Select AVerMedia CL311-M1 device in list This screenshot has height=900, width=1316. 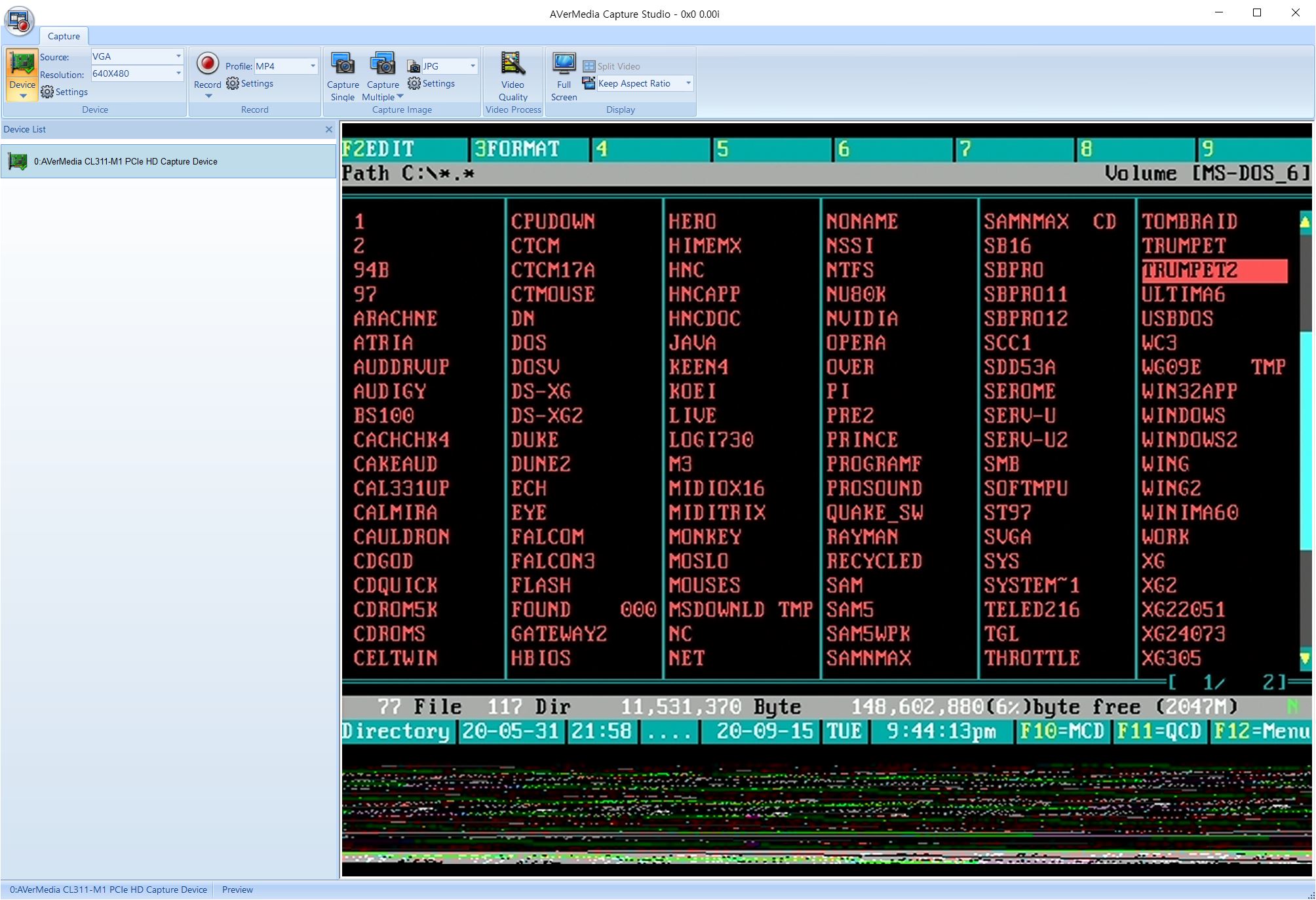[125, 161]
